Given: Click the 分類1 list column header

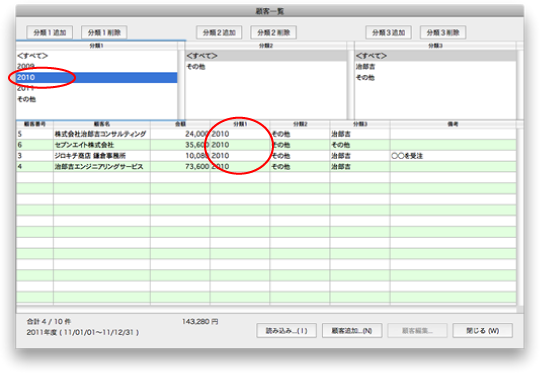Looking at the screenshot, I should [x=96, y=46].
